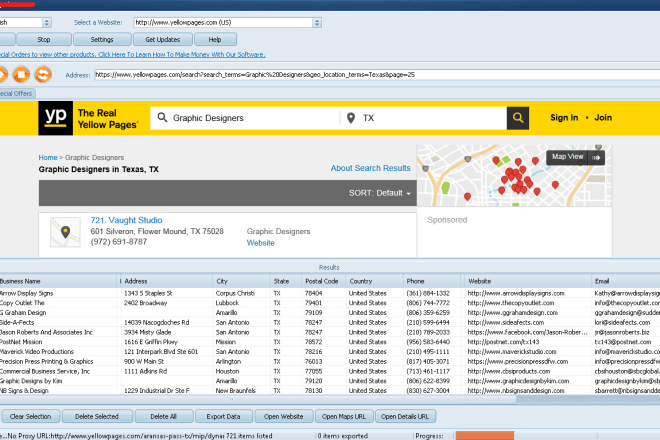Sort by Website column header

528,281
